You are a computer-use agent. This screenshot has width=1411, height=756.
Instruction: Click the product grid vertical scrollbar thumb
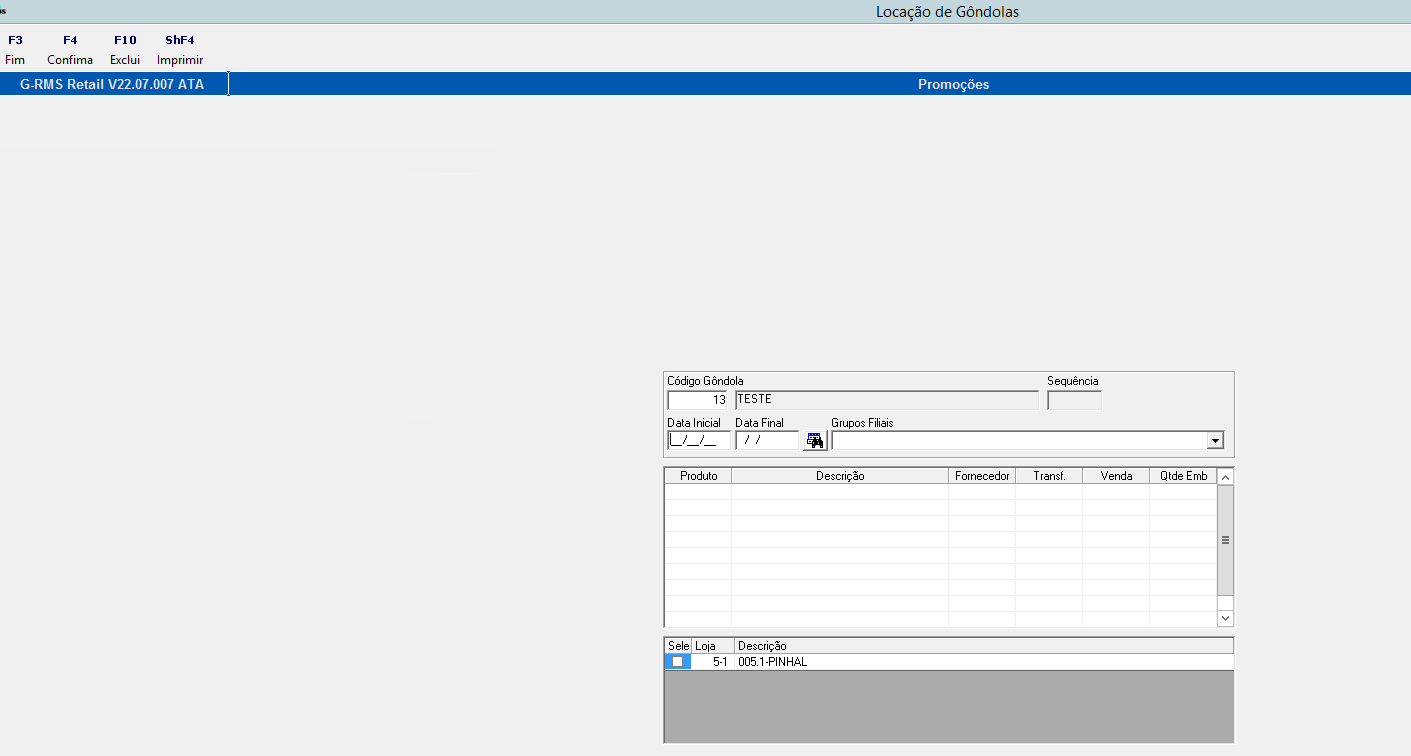1225,540
